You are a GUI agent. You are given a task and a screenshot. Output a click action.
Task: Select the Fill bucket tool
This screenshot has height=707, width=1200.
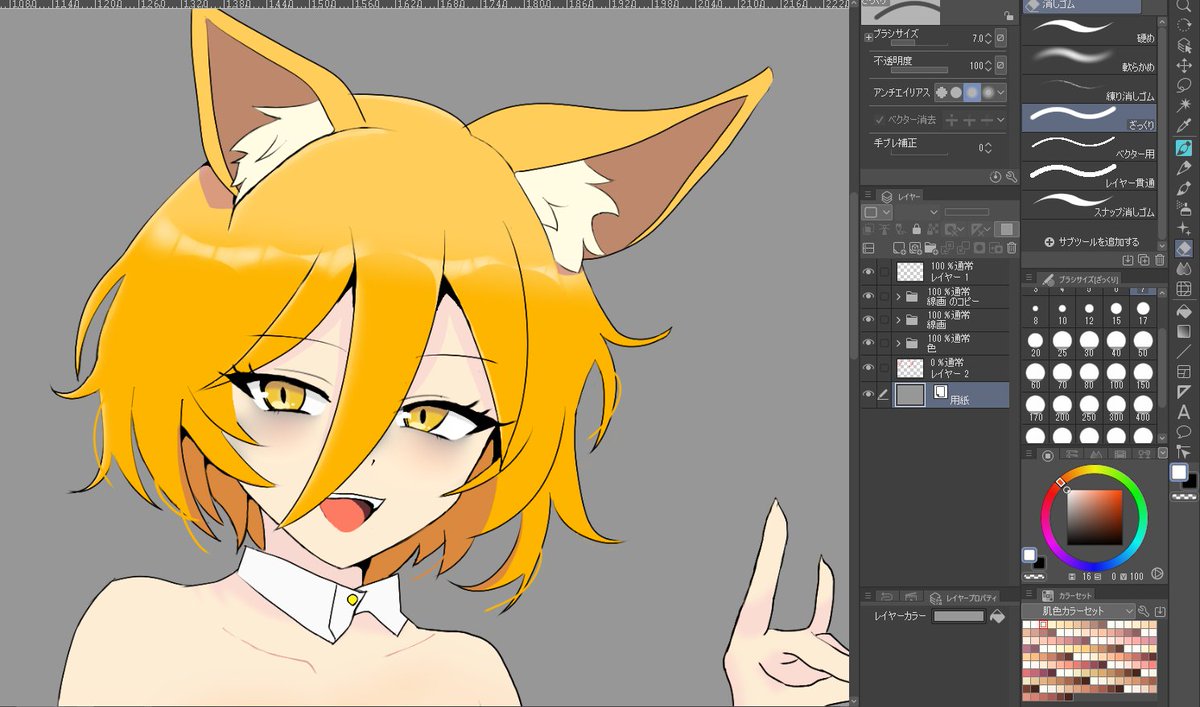(x=1183, y=310)
